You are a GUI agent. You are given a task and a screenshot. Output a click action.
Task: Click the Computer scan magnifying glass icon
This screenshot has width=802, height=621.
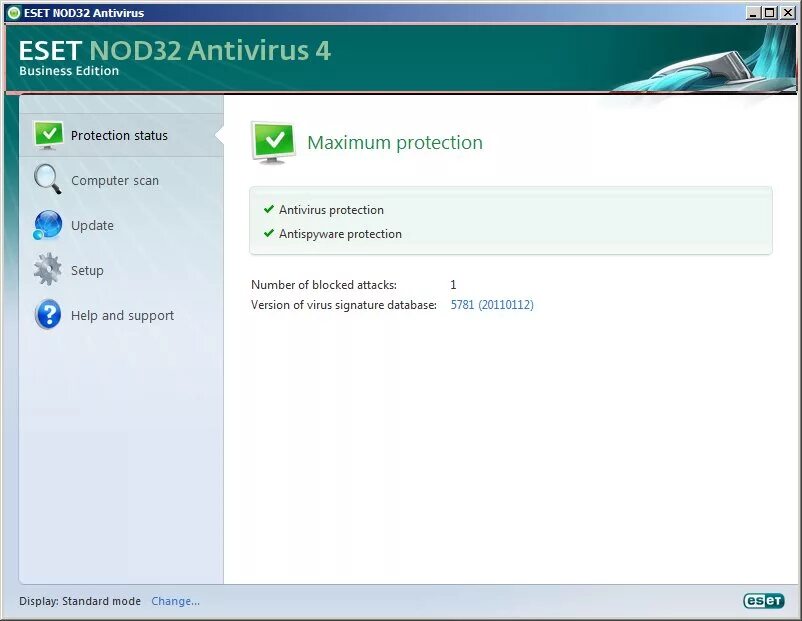click(x=48, y=180)
